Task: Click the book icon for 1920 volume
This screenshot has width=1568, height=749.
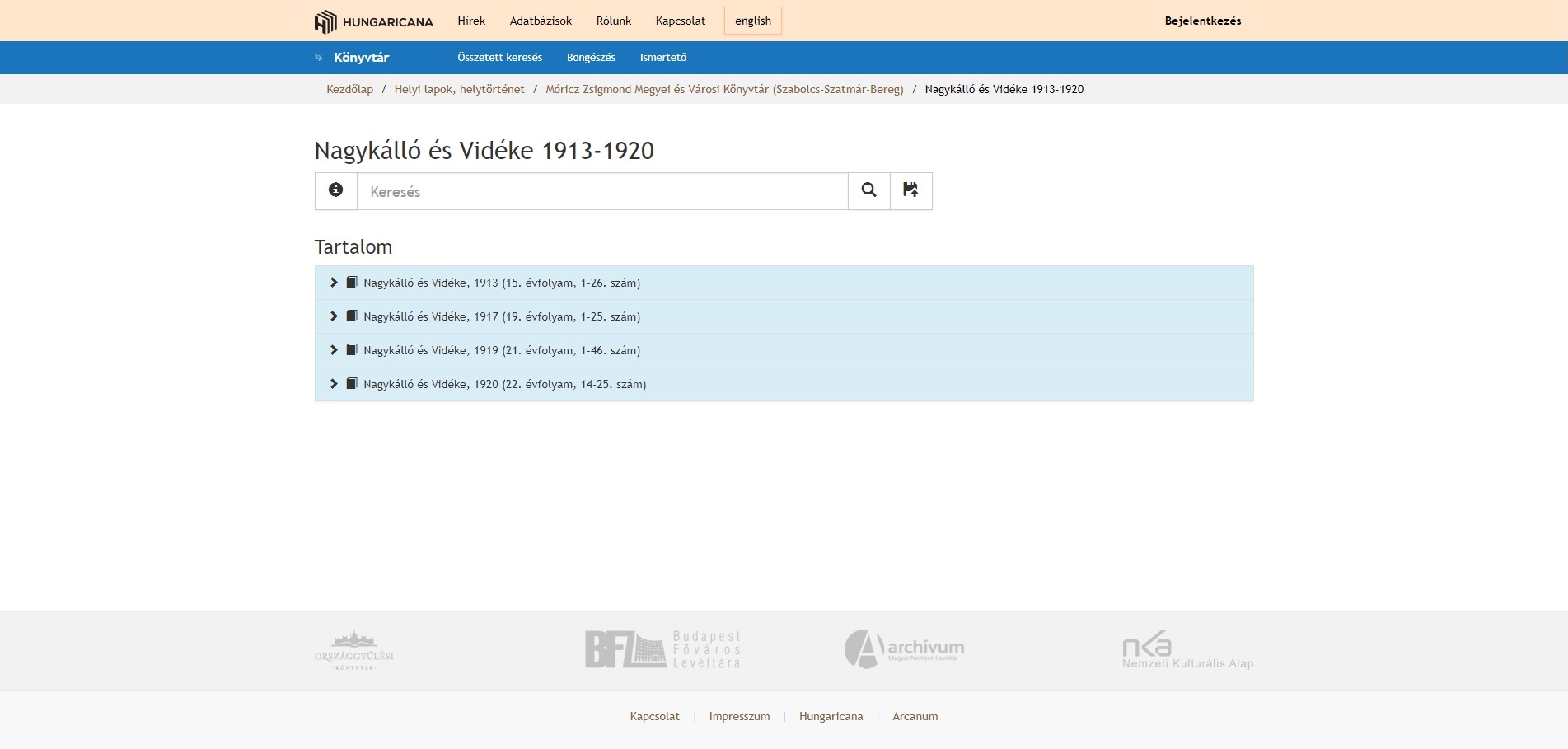Action: [x=352, y=384]
